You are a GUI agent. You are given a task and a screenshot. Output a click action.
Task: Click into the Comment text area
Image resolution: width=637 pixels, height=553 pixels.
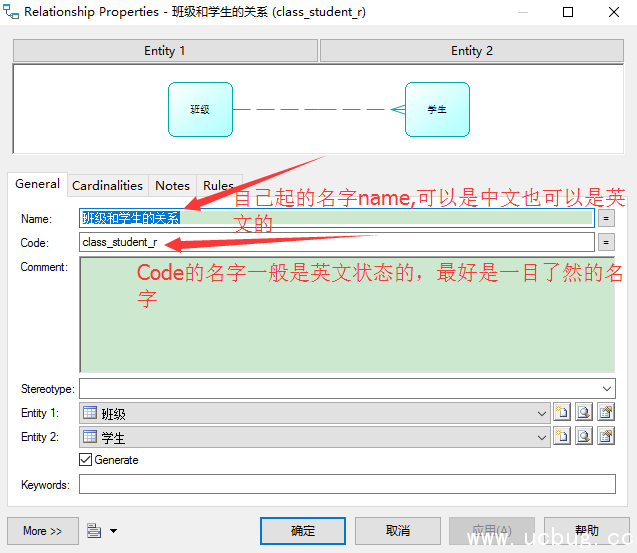347,315
